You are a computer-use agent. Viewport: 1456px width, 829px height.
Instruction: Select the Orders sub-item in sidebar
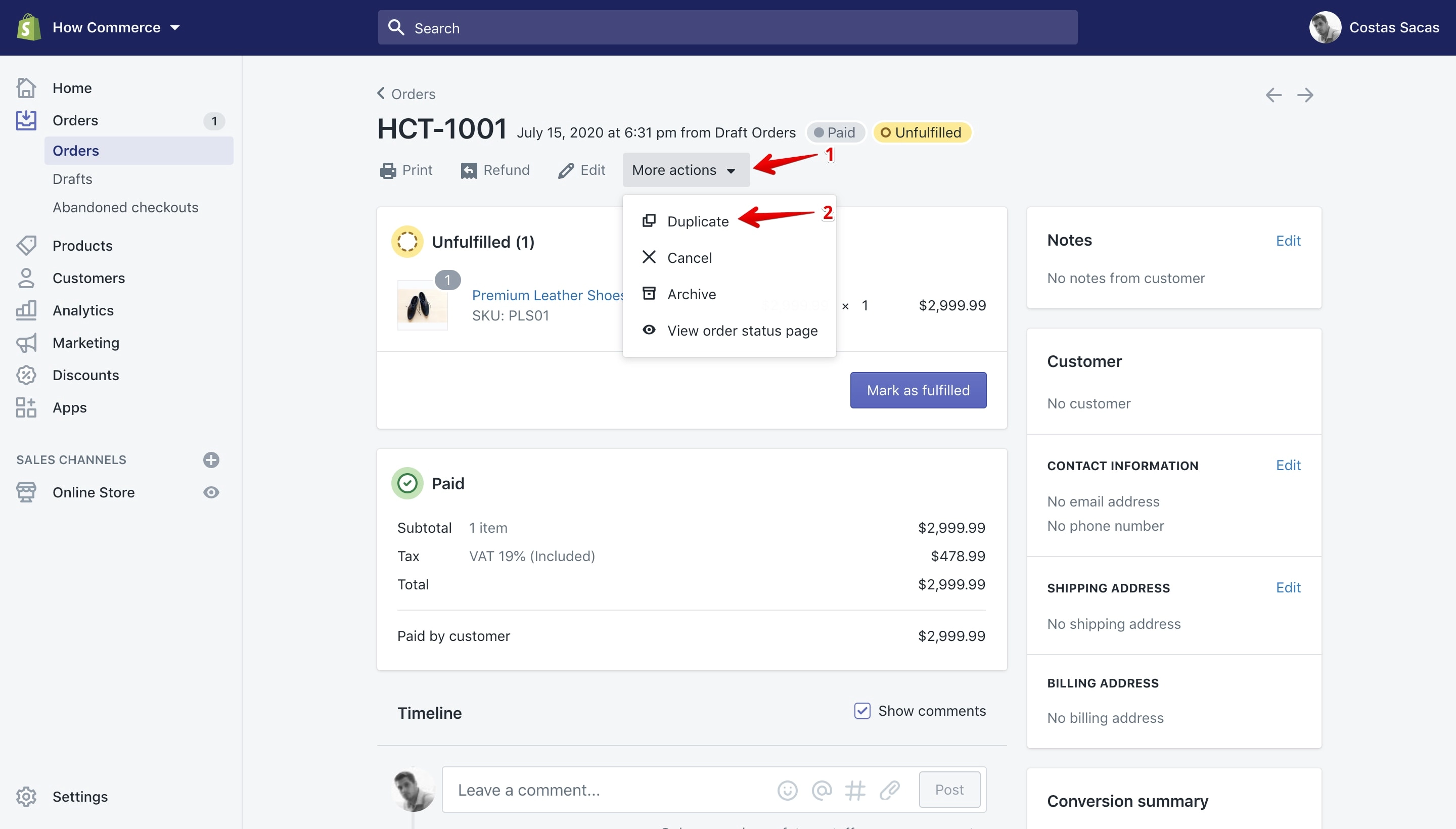tap(139, 150)
